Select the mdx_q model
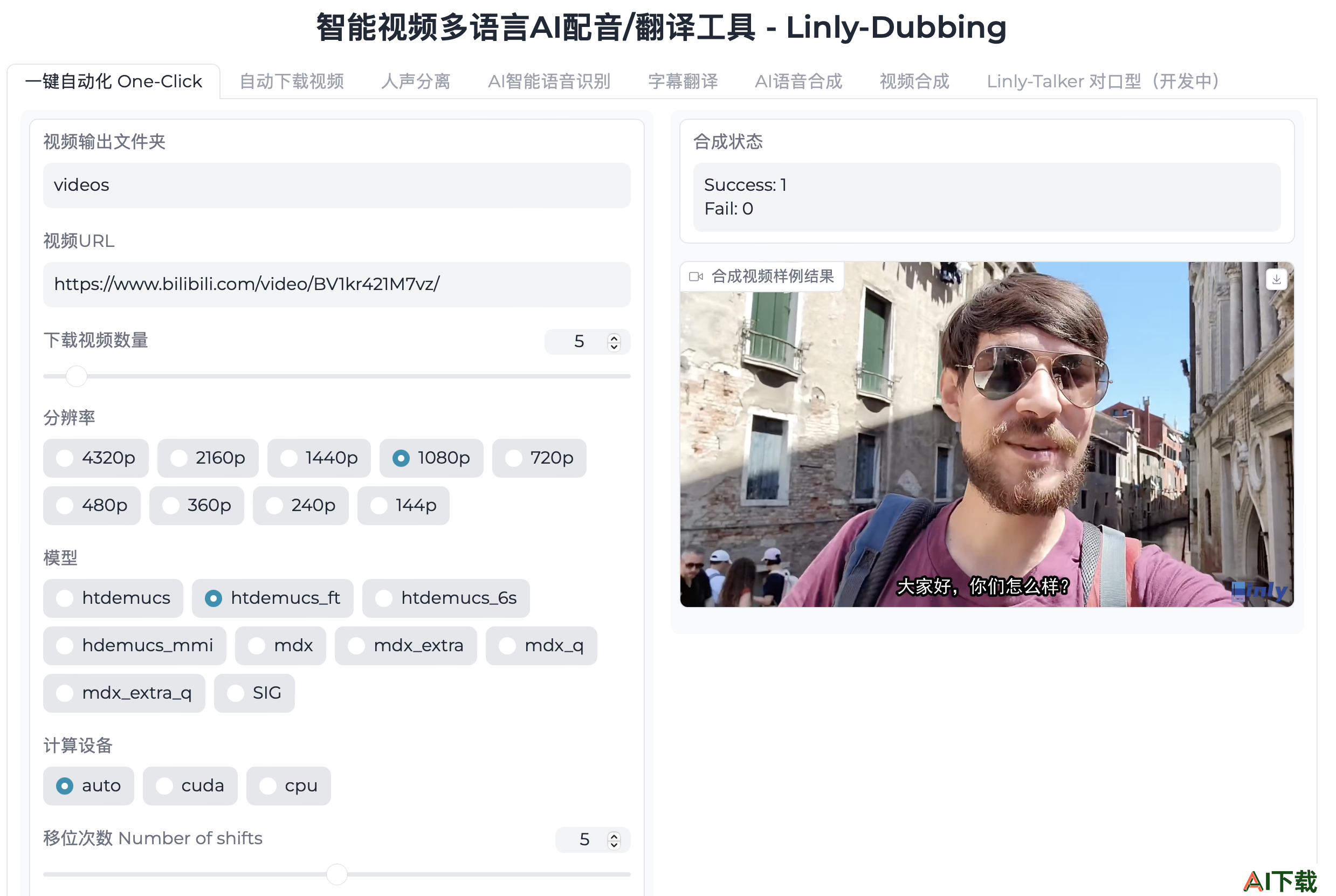The height and width of the screenshot is (896, 1336). point(542,646)
